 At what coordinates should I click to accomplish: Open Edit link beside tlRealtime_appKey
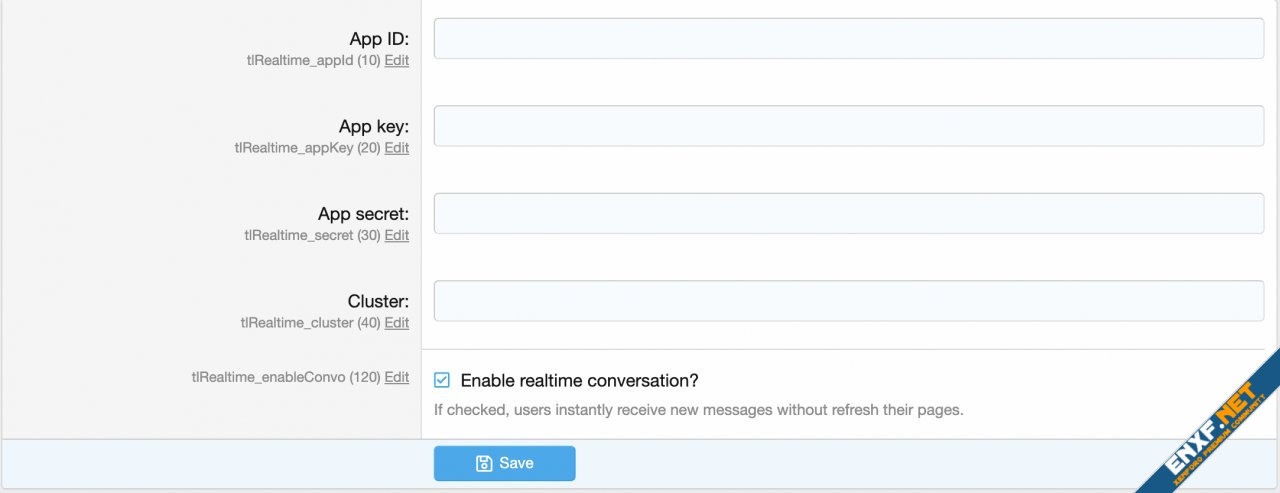coord(397,148)
